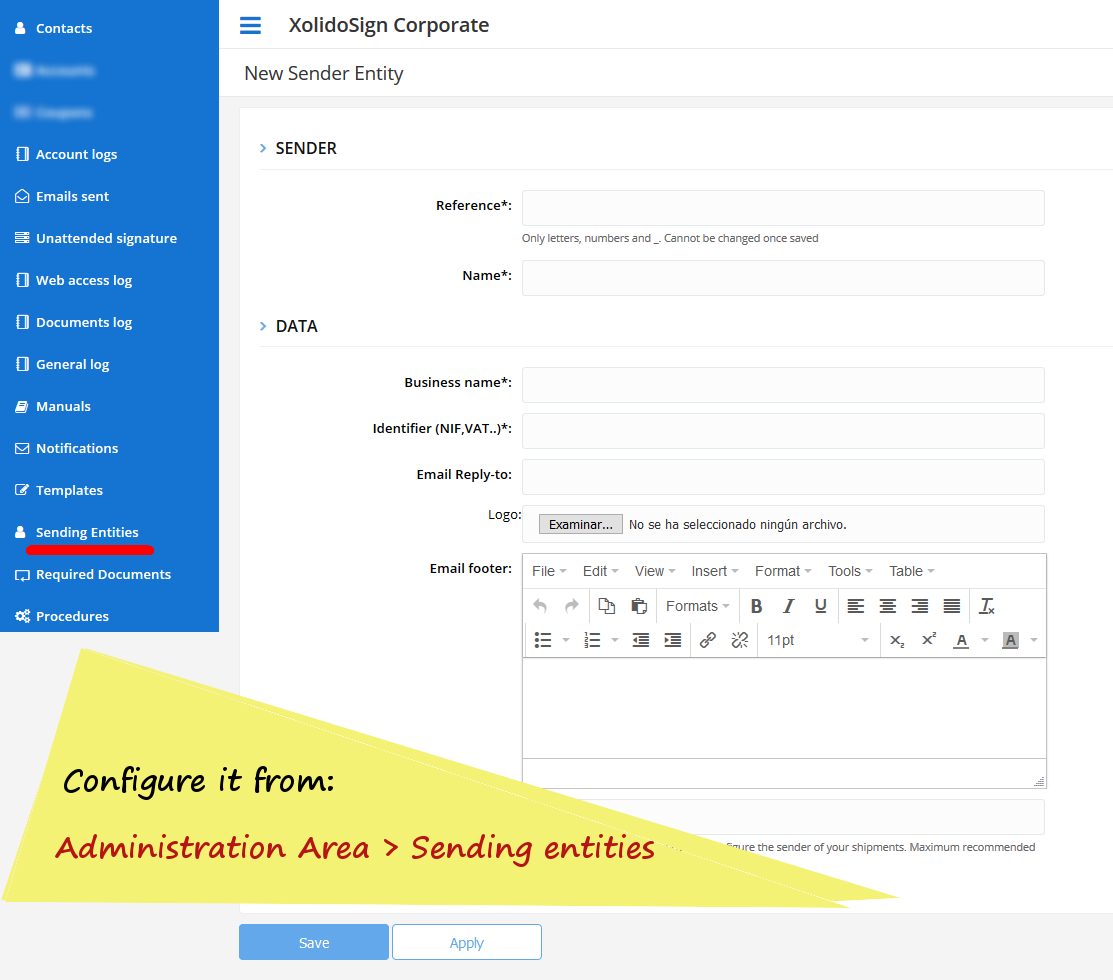
Task: Select Sending Entities in the sidebar
Action: (77, 532)
